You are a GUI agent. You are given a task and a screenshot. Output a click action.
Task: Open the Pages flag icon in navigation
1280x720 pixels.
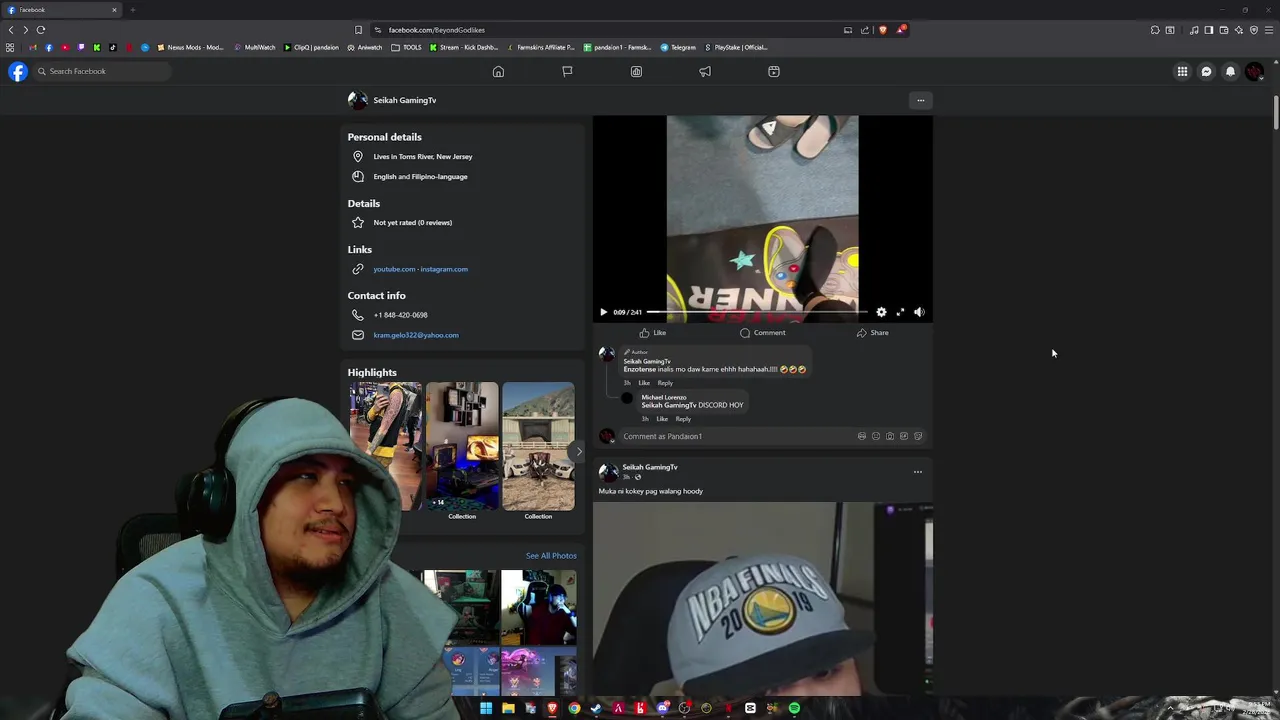point(567,72)
